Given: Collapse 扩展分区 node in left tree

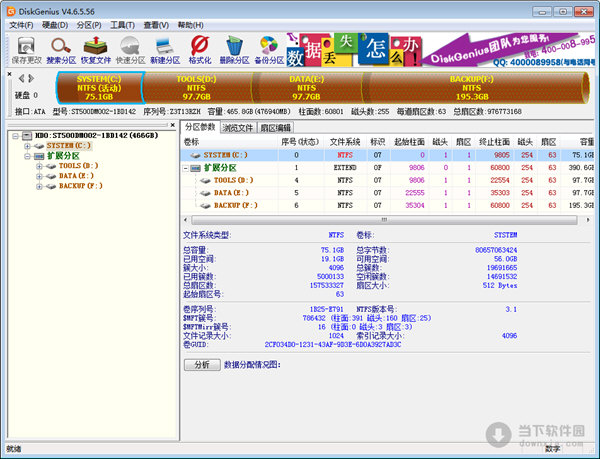Looking at the screenshot, I should point(27,156).
